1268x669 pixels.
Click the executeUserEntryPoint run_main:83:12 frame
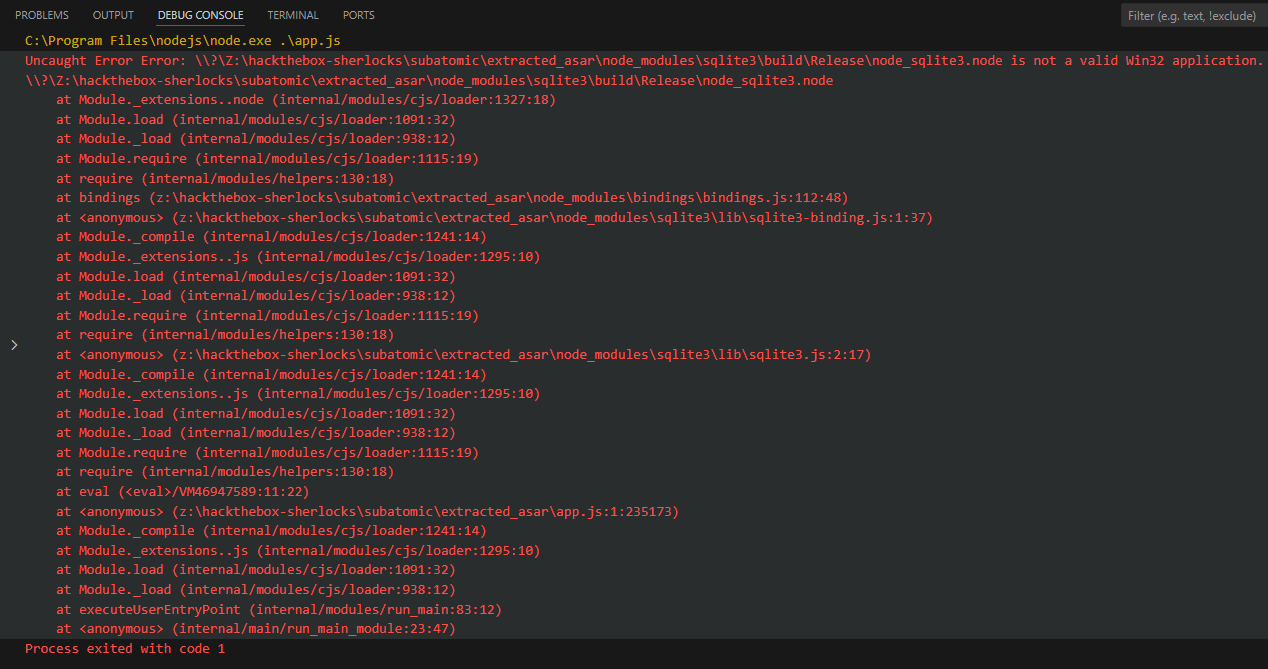pos(278,610)
